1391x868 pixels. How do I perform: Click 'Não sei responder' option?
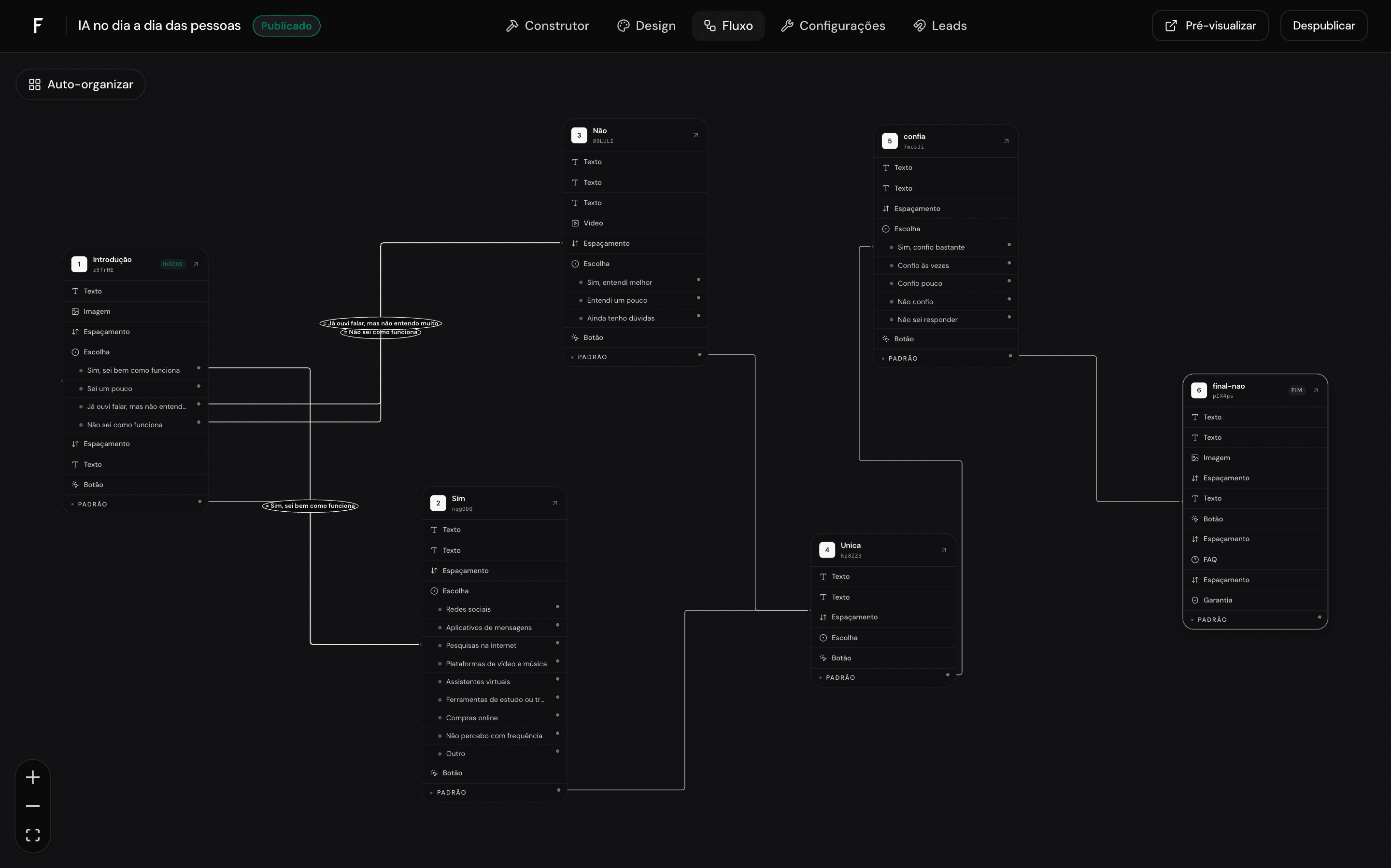point(946,319)
